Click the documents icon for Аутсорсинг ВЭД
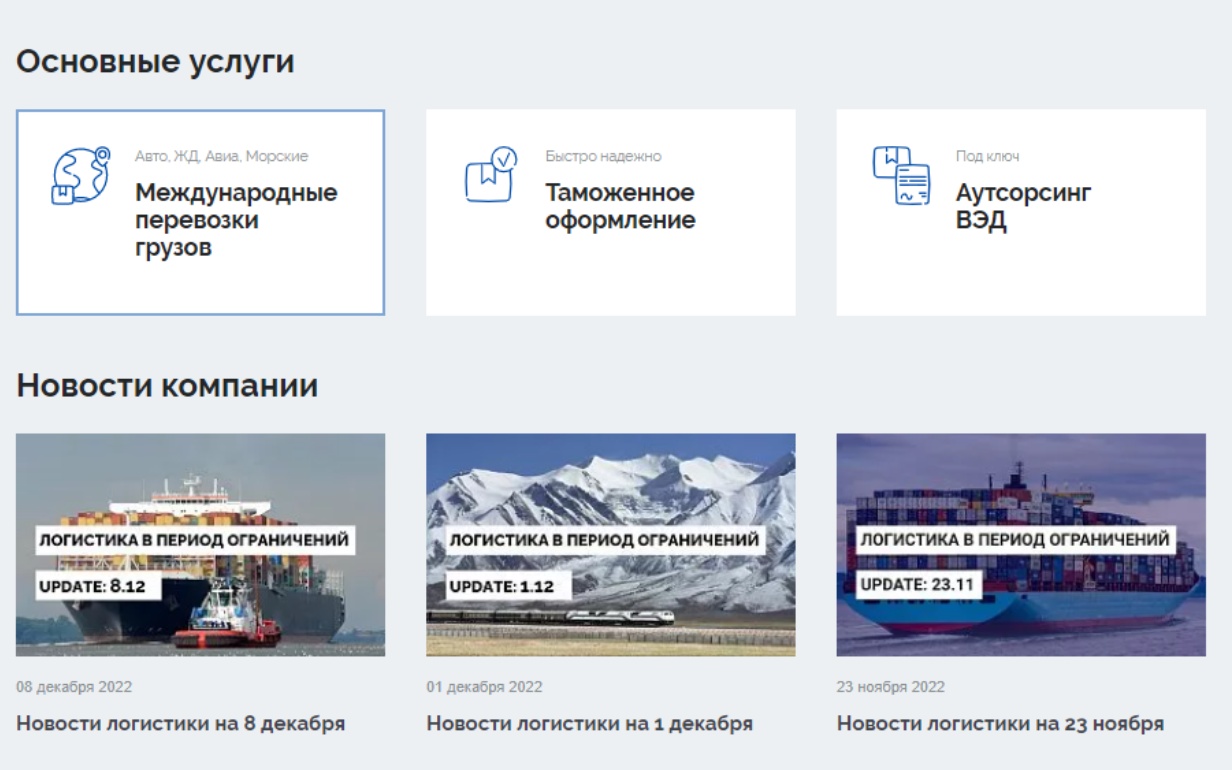This screenshot has height=770, width=1232. point(901,176)
